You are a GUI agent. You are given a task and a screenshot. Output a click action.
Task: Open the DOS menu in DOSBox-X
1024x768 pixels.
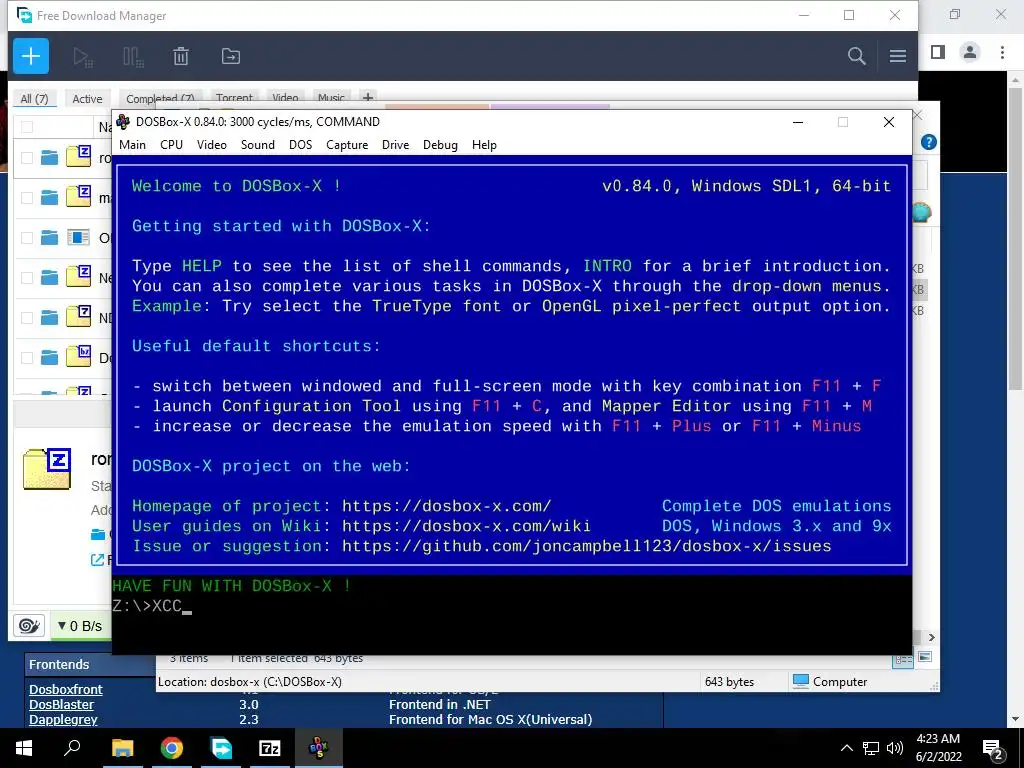[300, 145]
